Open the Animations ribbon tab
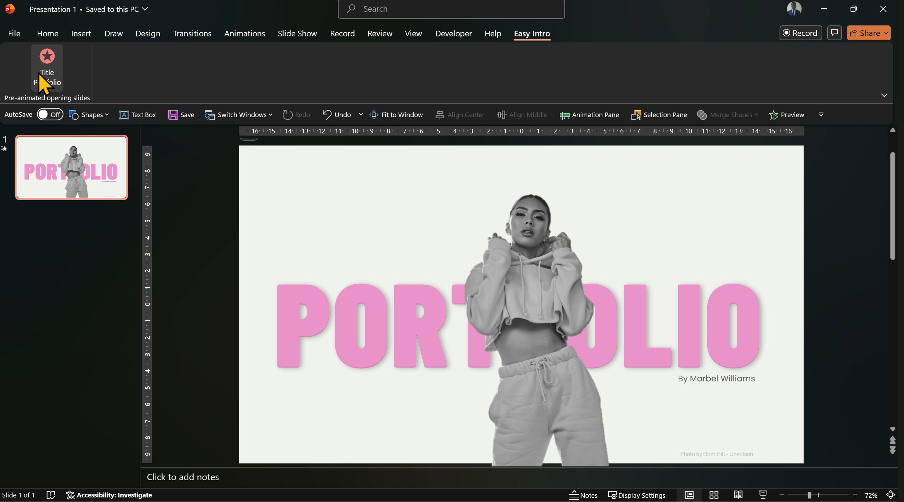Viewport: 904px width, 502px height. 244,33
